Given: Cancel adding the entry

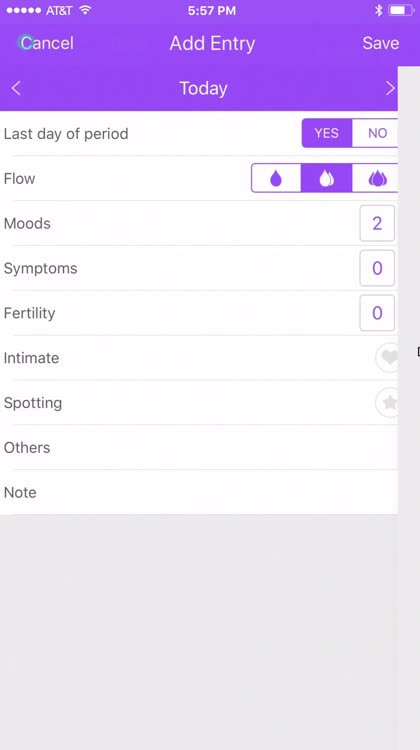Looking at the screenshot, I should tap(46, 43).
